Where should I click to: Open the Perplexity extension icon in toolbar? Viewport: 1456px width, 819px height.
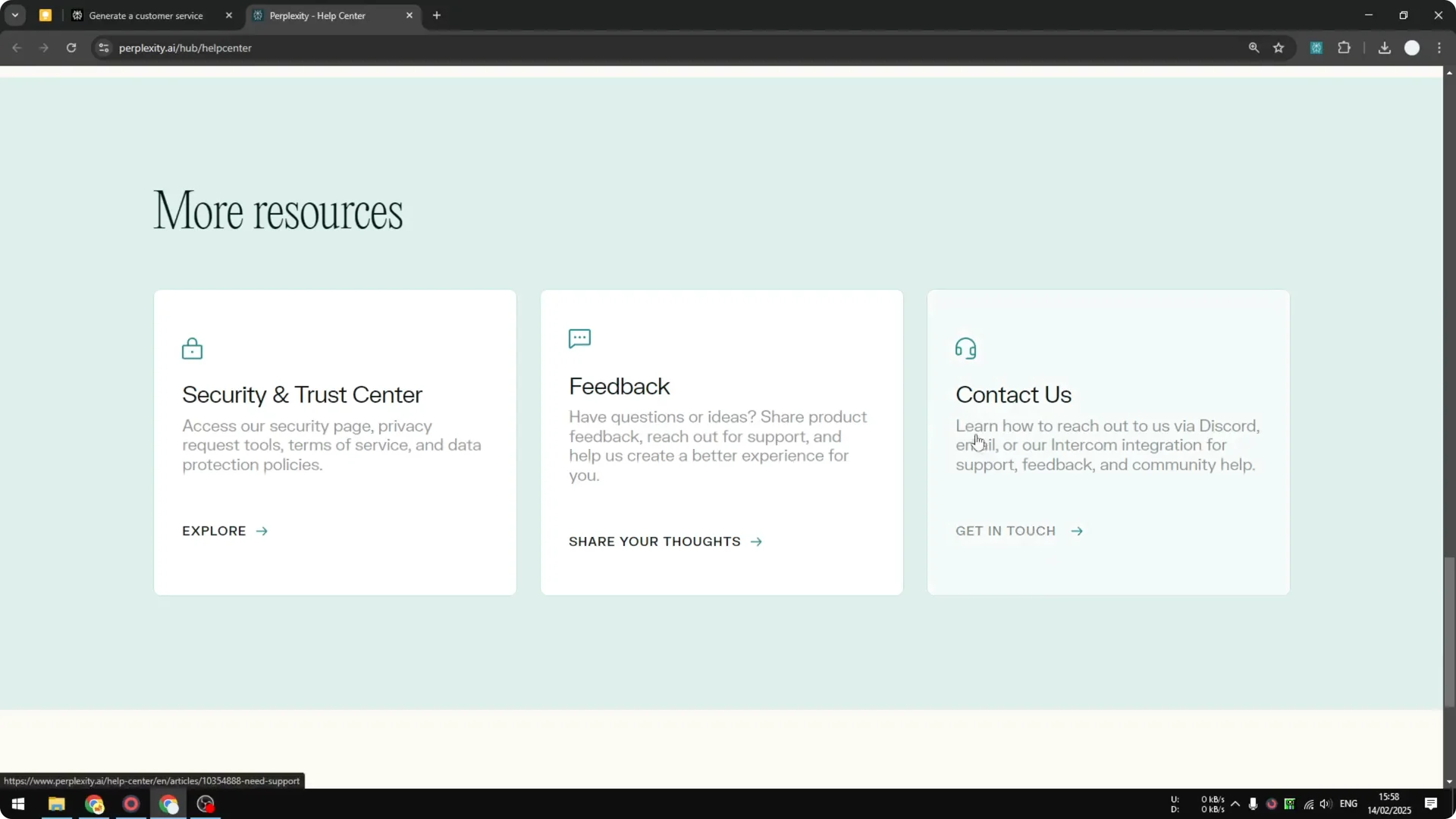click(1316, 47)
